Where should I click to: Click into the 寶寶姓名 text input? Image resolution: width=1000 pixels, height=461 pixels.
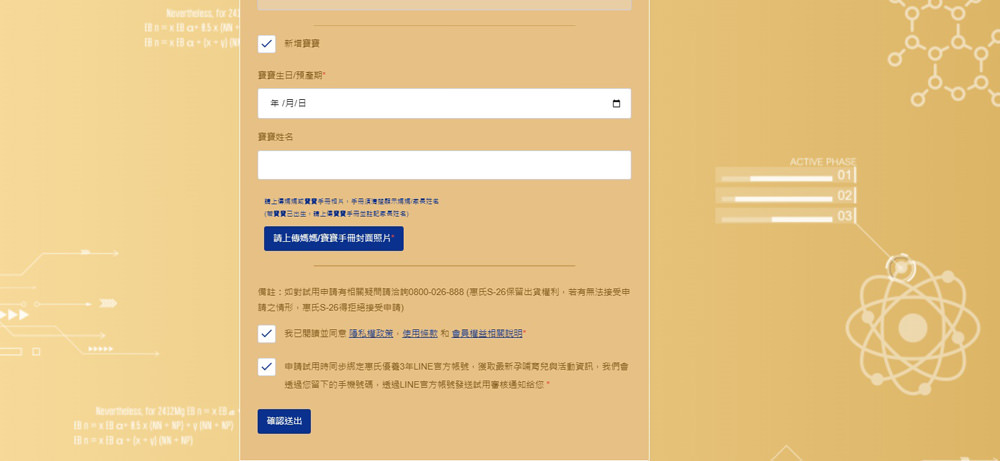[444, 165]
